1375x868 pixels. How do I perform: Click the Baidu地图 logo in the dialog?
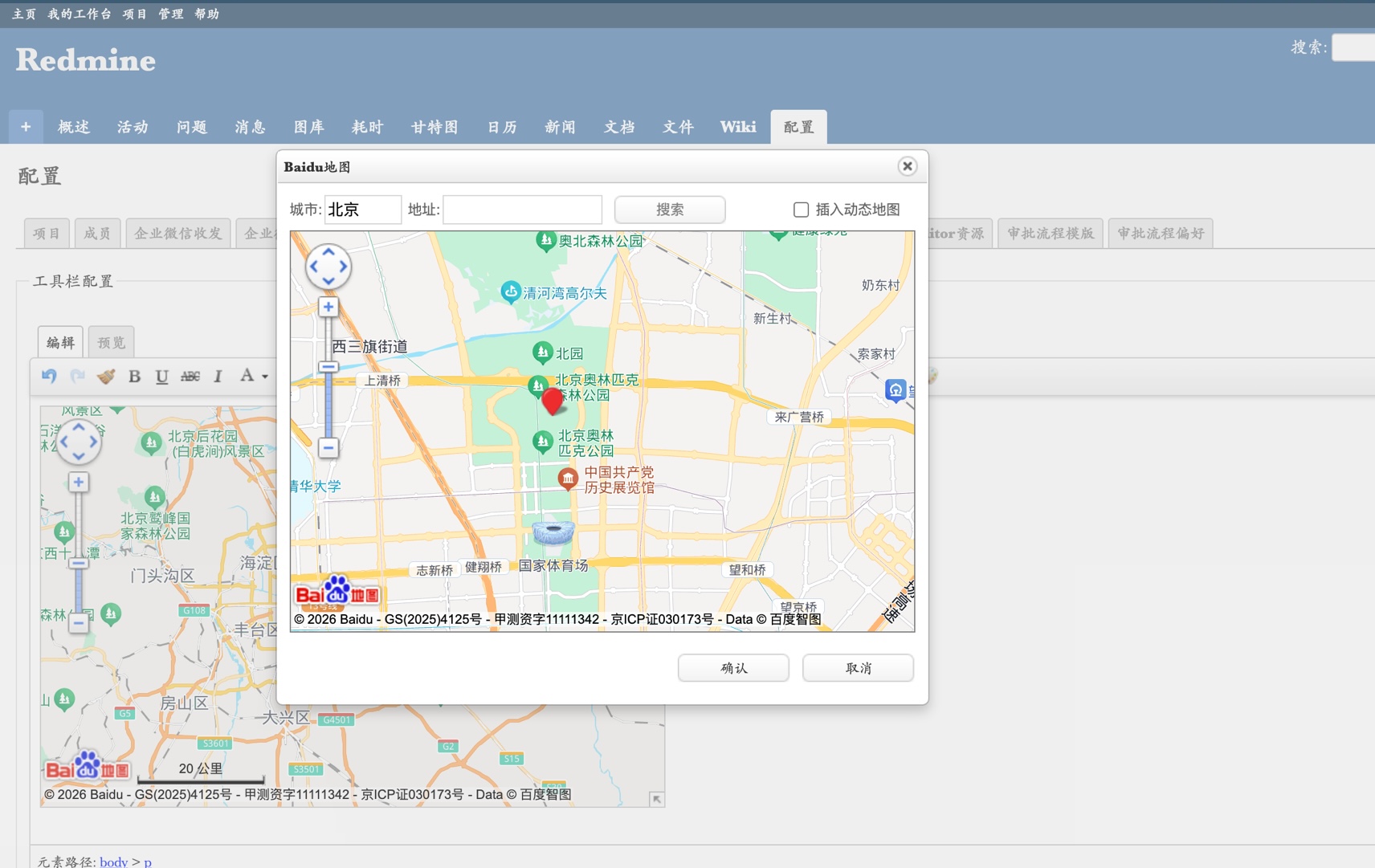click(x=337, y=593)
